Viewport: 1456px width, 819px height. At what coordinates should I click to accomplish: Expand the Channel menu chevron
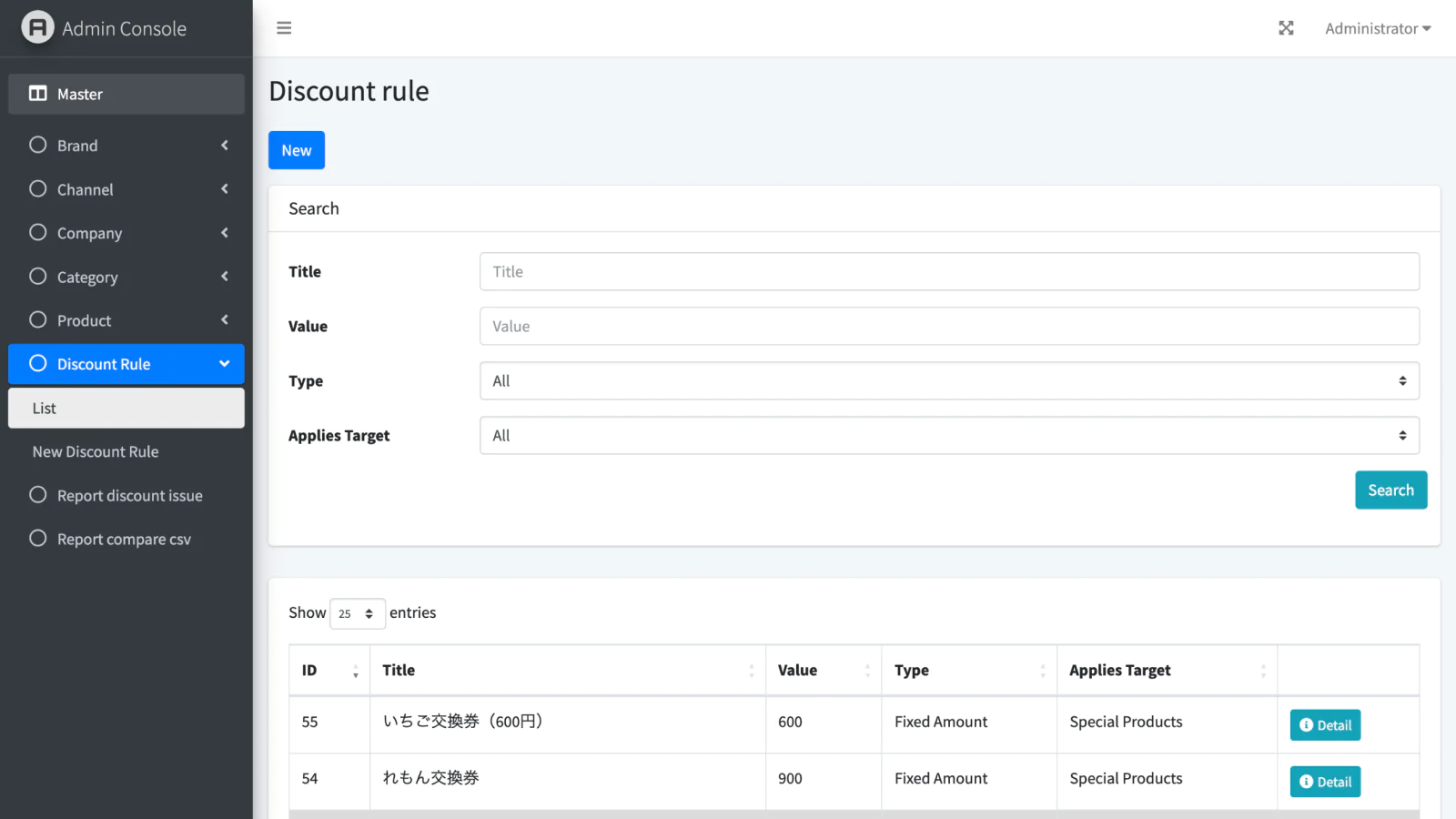point(224,188)
